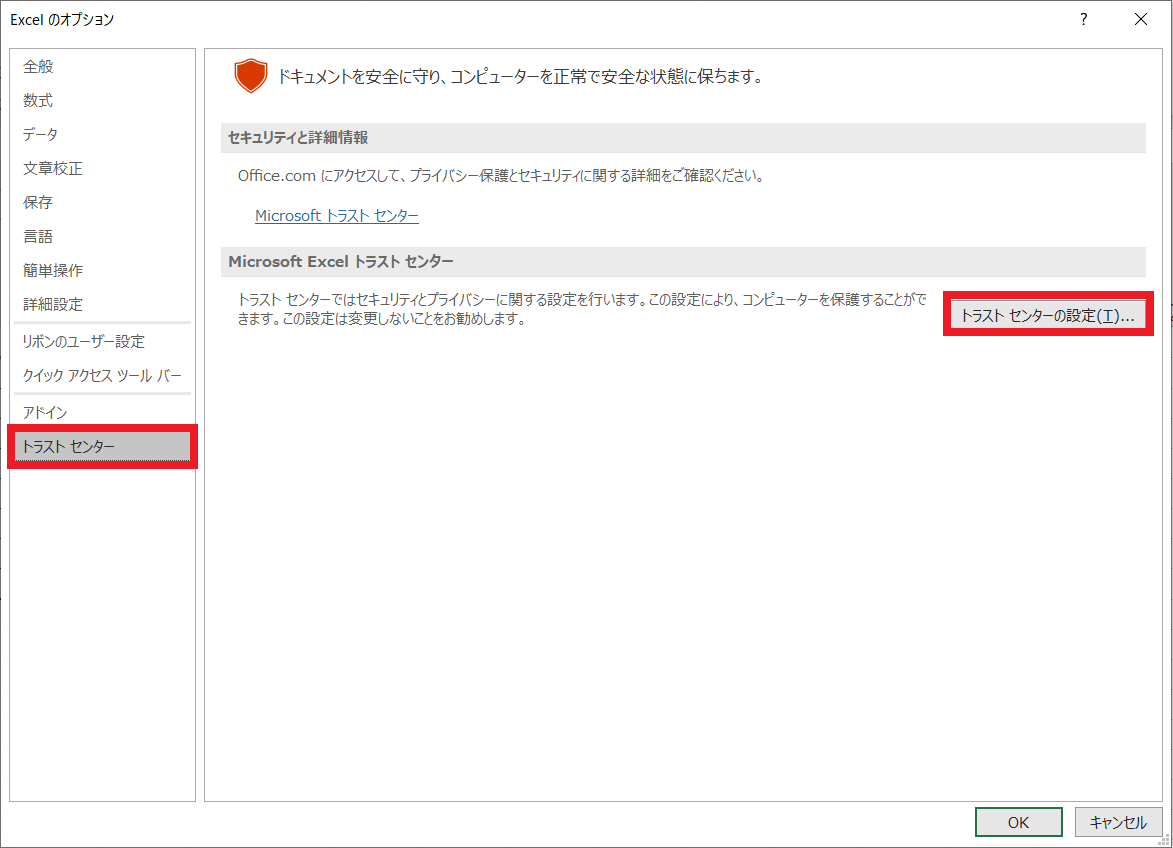Open クイック アクセス ツール バー settings
Viewport: 1173px width, 848px height.
[x=102, y=376]
